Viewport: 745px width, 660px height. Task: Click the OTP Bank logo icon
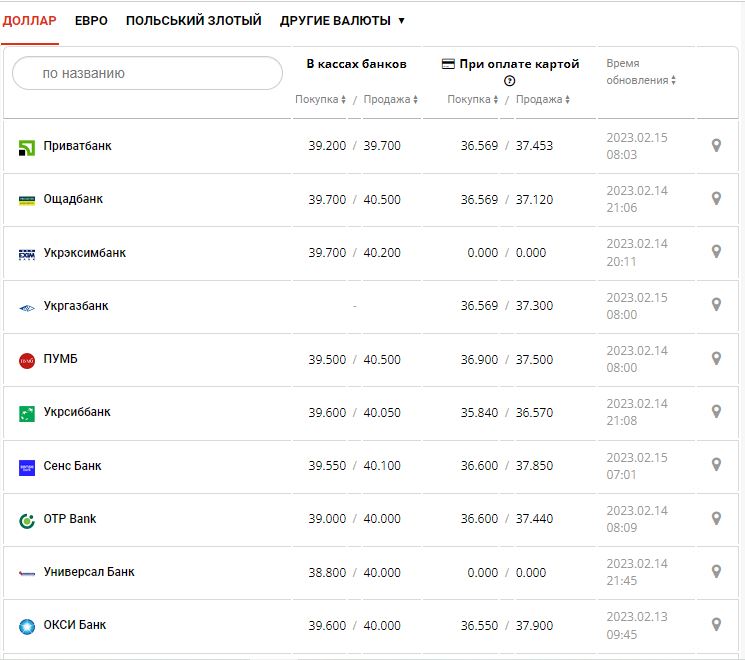[x=27, y=520]
